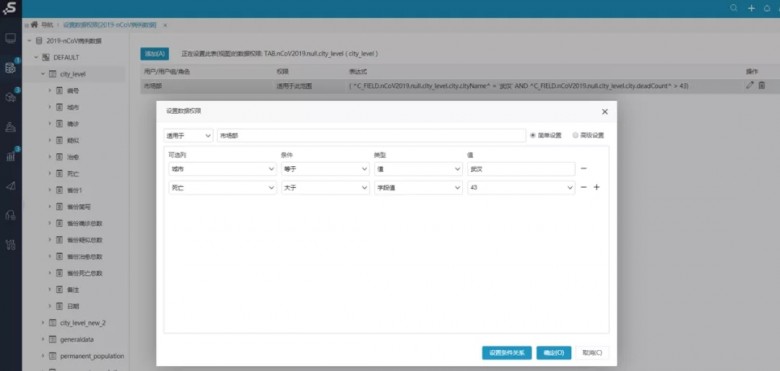Open the database icon in left sidebar
The height and width of the screenshot is (371, 780).
(x=10, y=68)
